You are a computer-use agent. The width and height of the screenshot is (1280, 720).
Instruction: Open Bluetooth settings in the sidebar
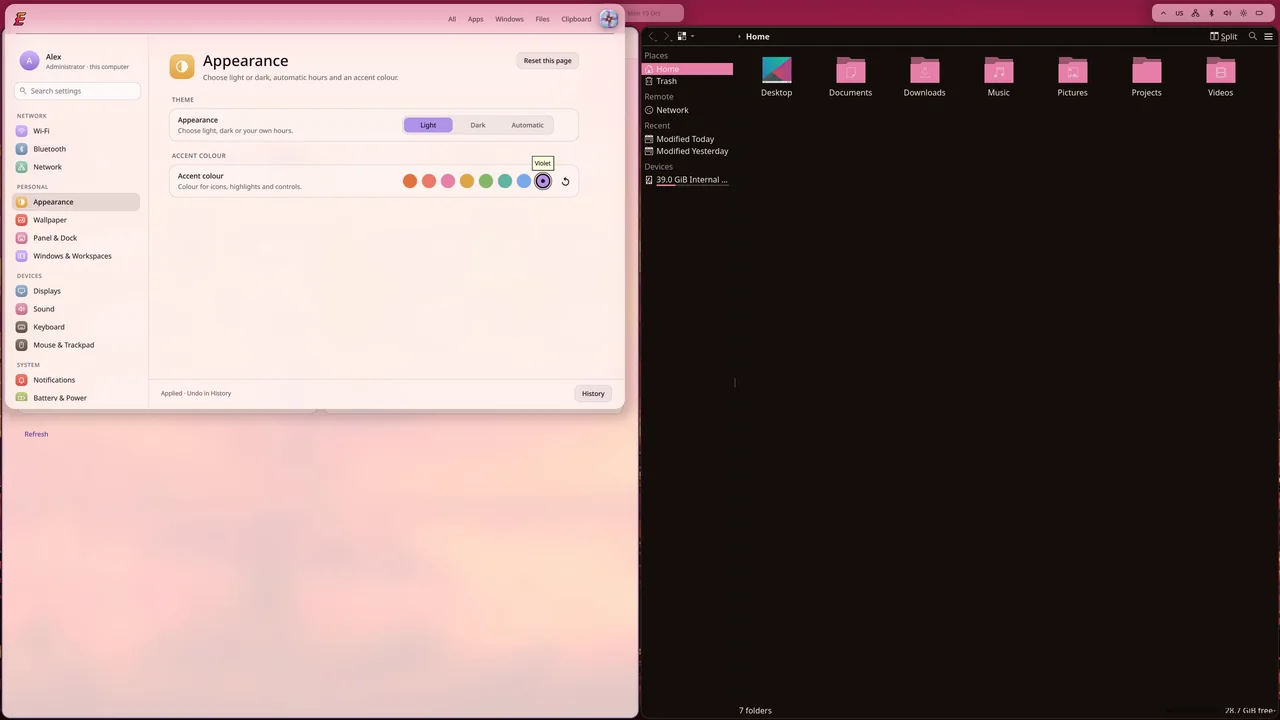click(76, 149)
